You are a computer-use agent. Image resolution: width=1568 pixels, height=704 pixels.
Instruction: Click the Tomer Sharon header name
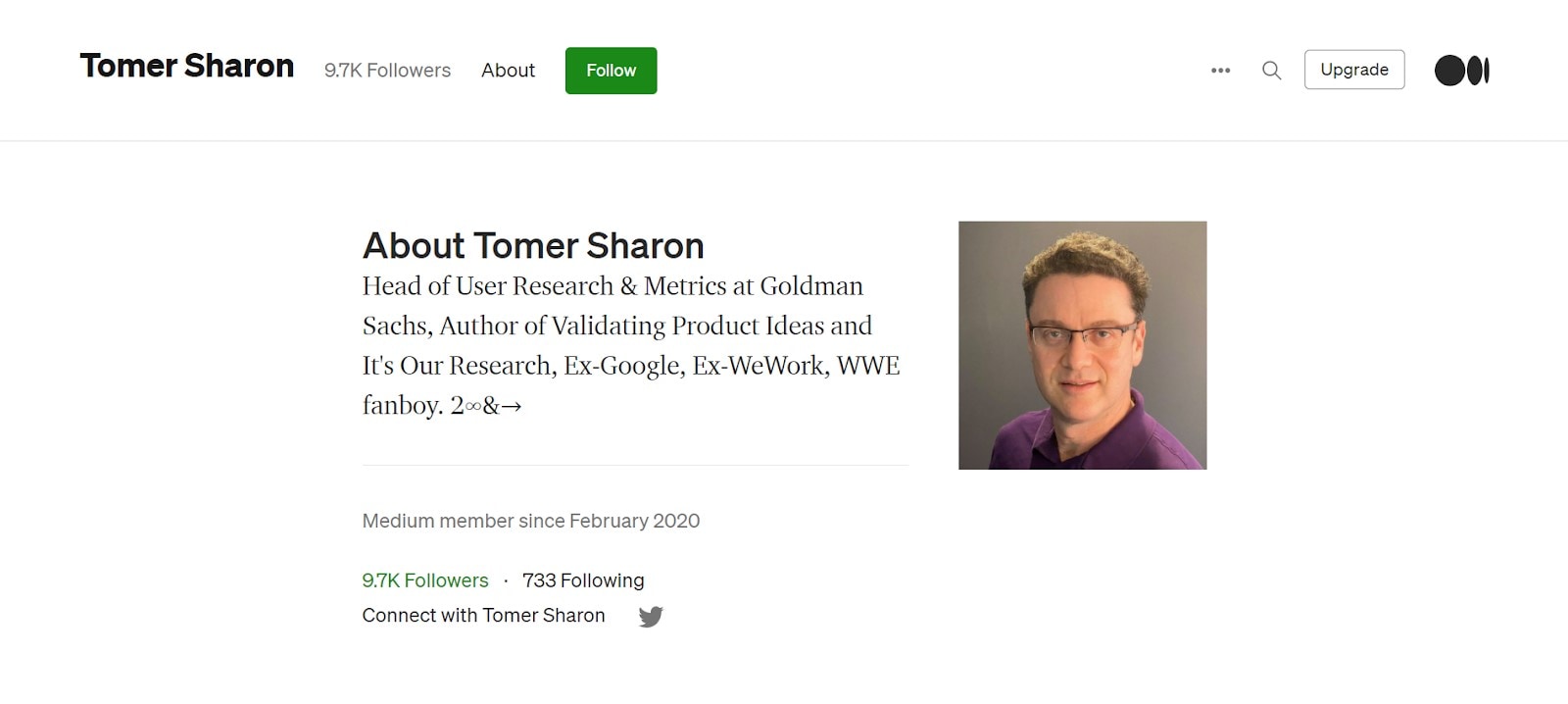(187, 66)
